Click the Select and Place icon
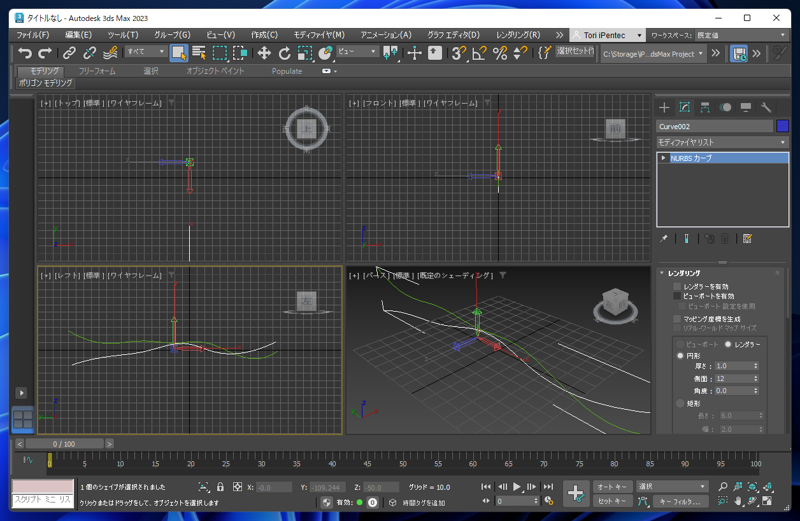The height and width of the screenshot is (521, 800). 325,53
